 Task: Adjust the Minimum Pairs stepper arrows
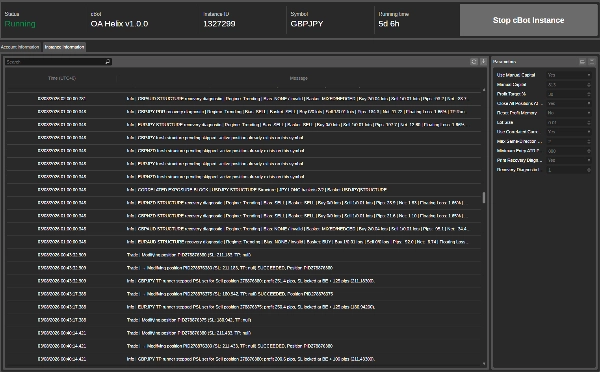click(x=589, y=151)
